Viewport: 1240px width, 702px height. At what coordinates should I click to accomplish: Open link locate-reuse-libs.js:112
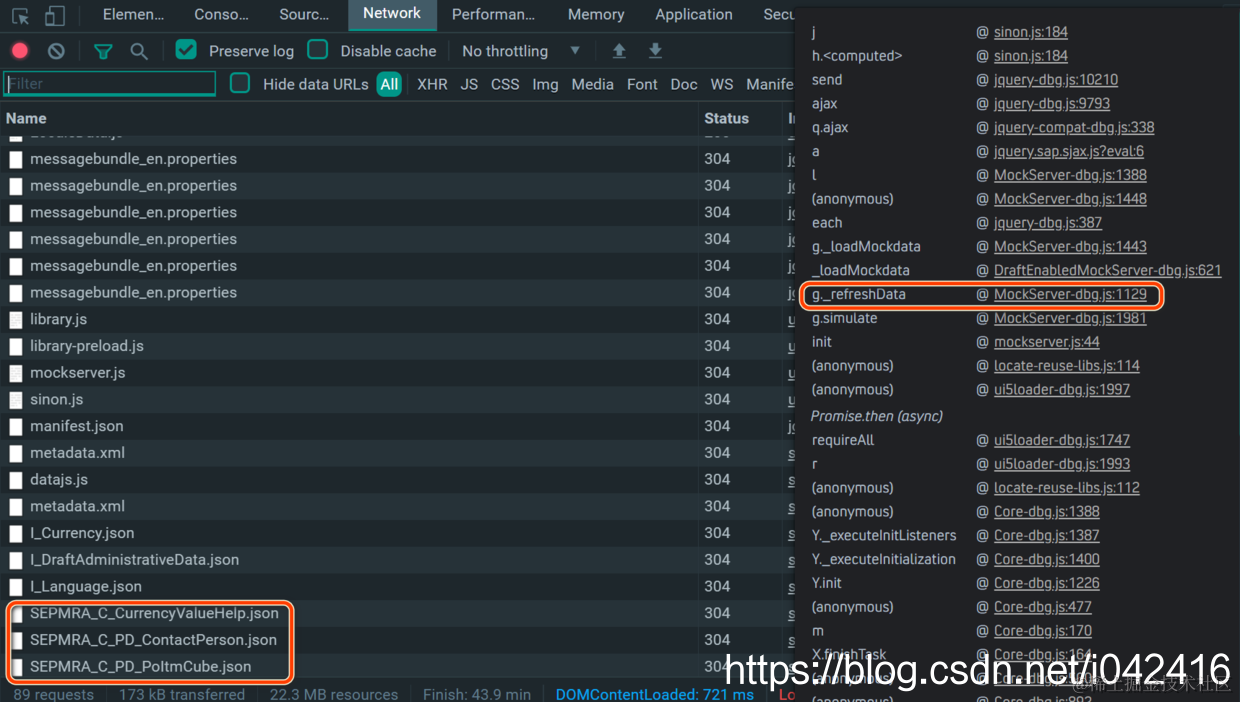(x=1066, y=488)
